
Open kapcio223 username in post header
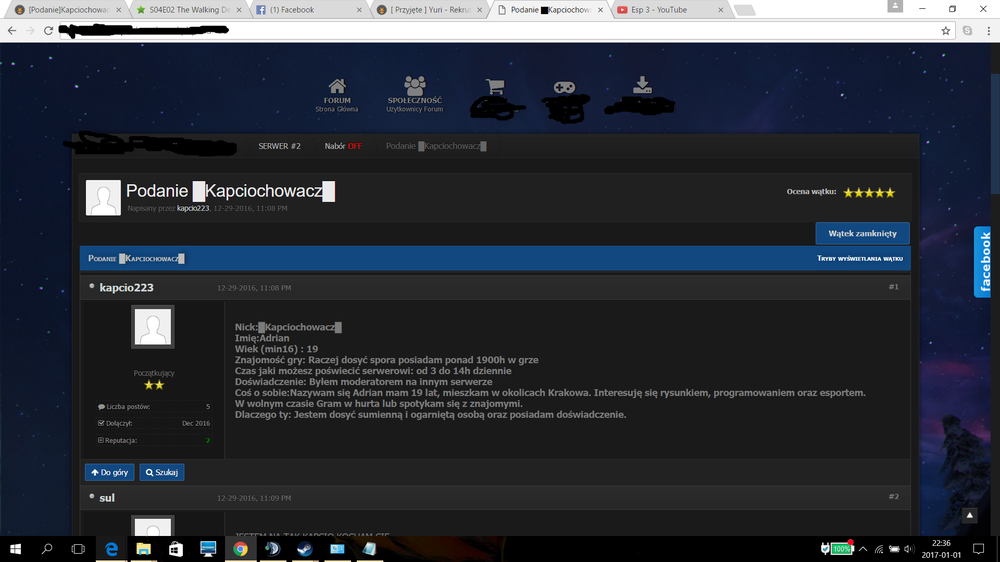click(126, 288)
